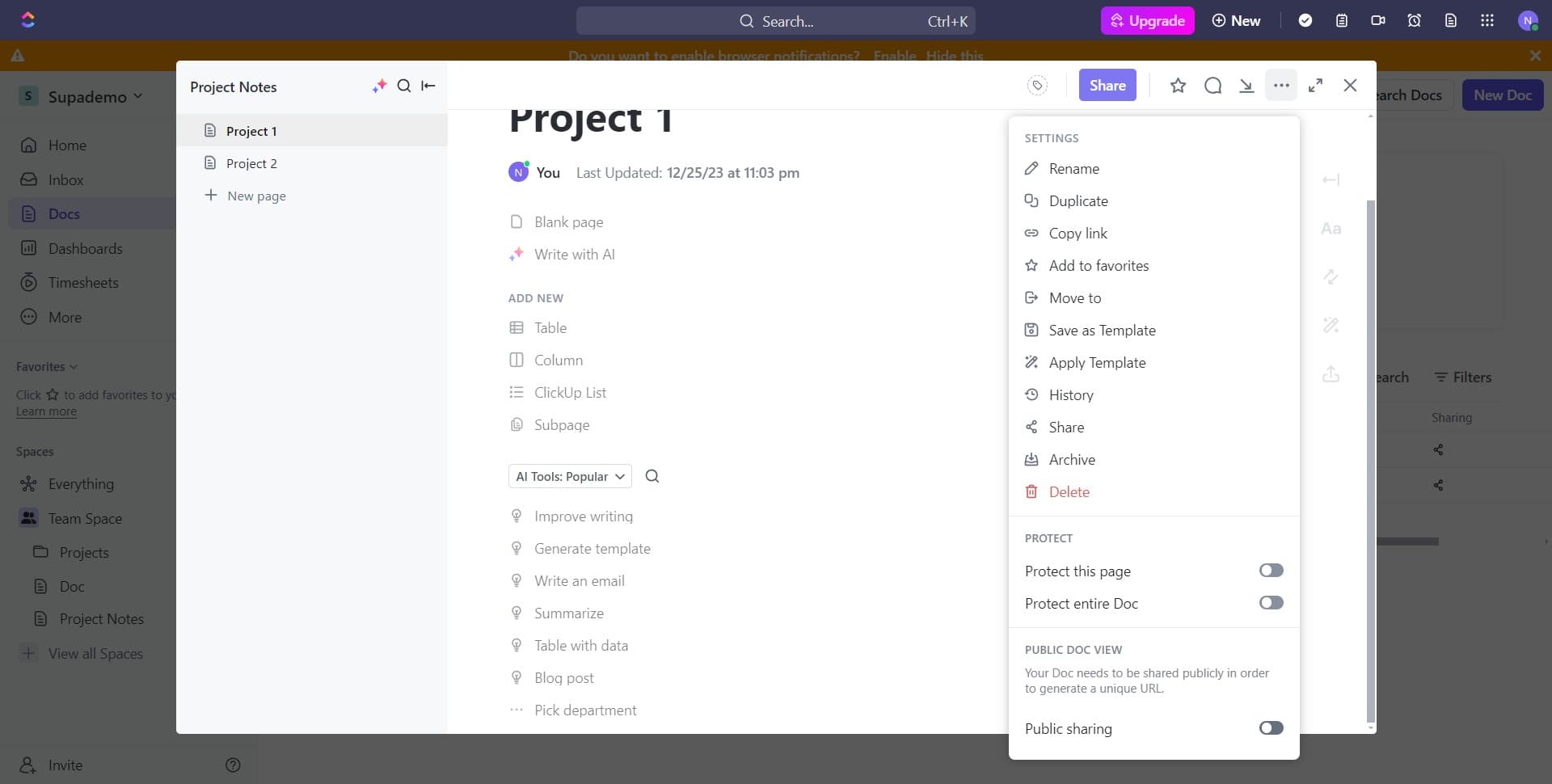1552x784 pixels.
Task: Click the doc vertical scrollbar
Action: (1370, 461)
